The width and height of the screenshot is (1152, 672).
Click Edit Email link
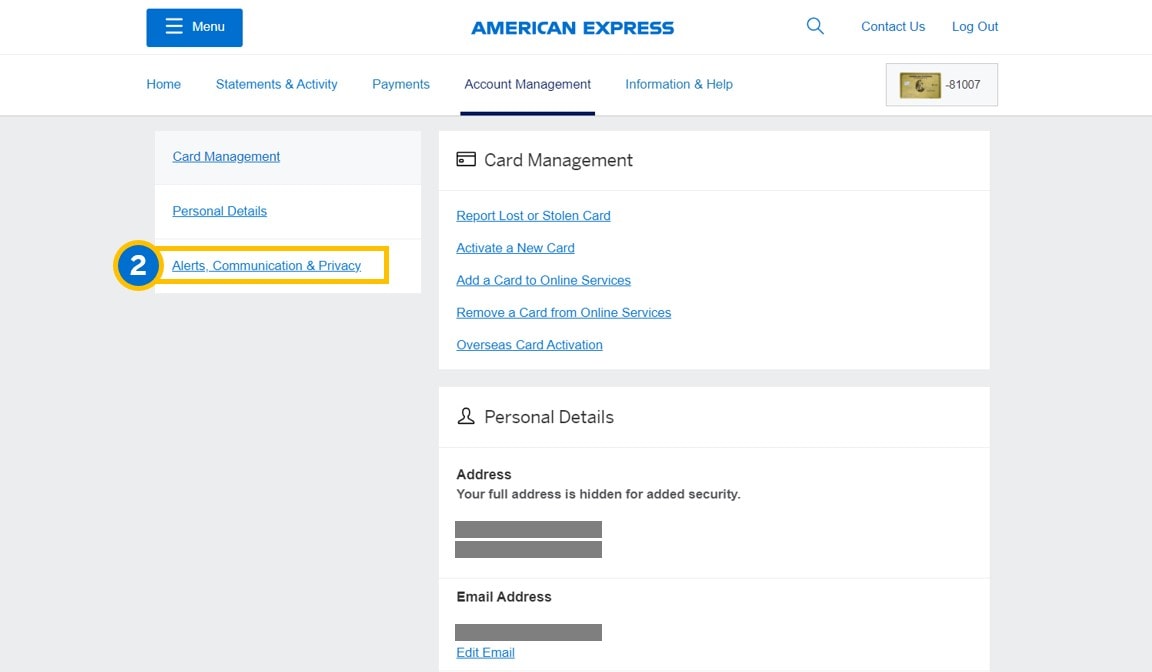tap(485, 653)
